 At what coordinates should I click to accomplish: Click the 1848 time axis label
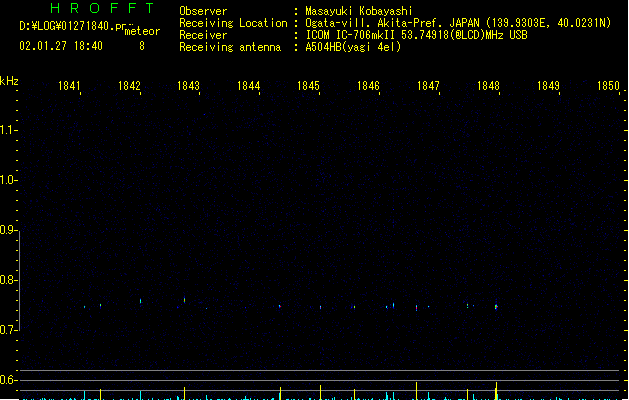[x=488, y=86]
